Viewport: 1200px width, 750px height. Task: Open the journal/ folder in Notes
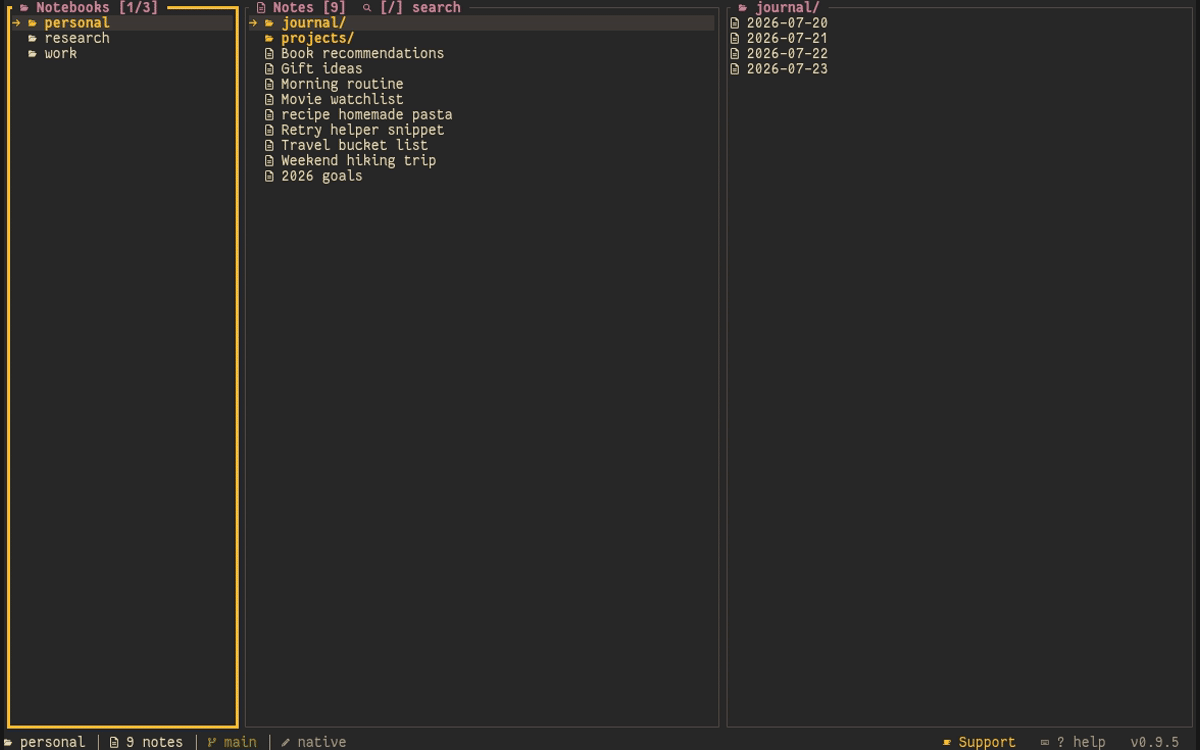coord(481,23)
